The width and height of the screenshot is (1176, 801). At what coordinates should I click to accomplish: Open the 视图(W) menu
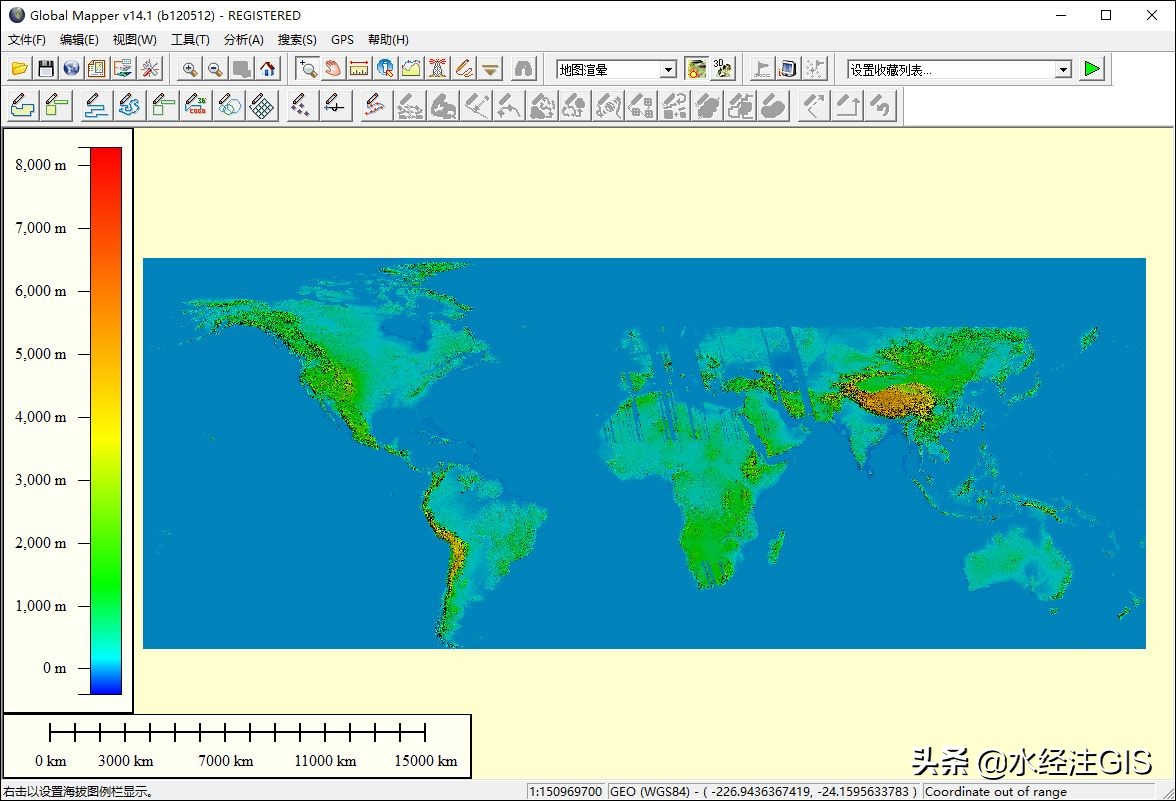(x=135, y=40)
